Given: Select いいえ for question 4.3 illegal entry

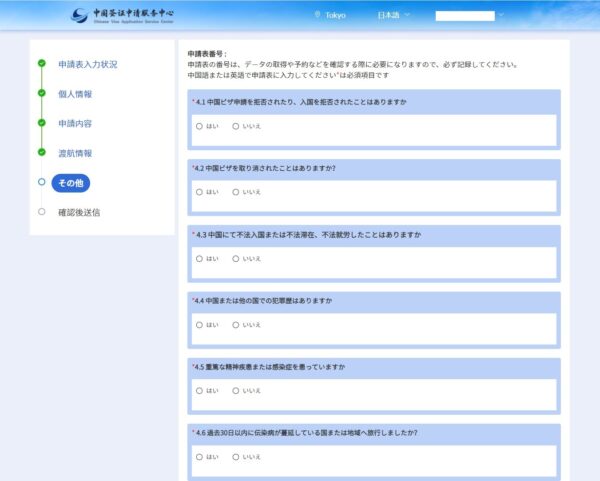Looking at the screenshot, I should click(236, 259).
